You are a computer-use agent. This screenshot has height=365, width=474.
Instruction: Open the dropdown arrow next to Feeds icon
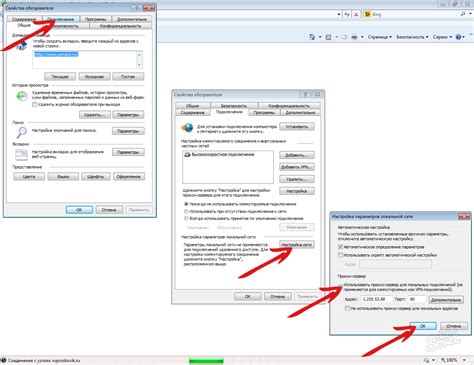coord(336,37)
